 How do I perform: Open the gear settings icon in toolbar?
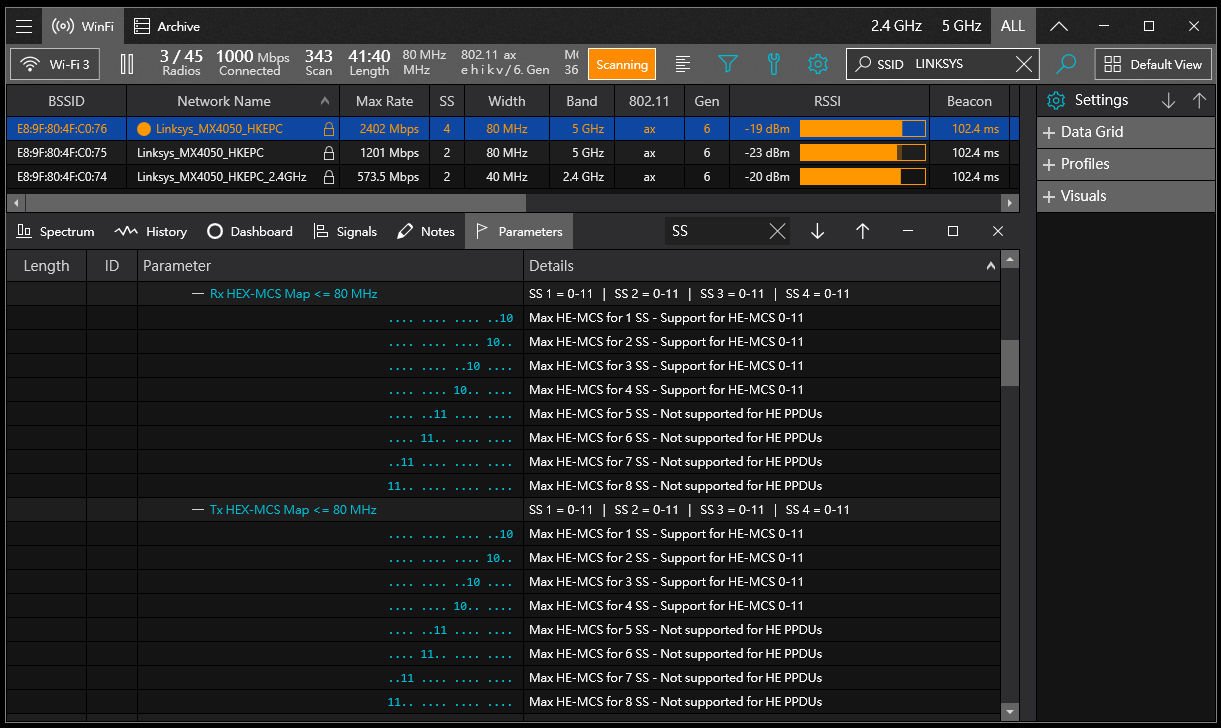point(818,64)
